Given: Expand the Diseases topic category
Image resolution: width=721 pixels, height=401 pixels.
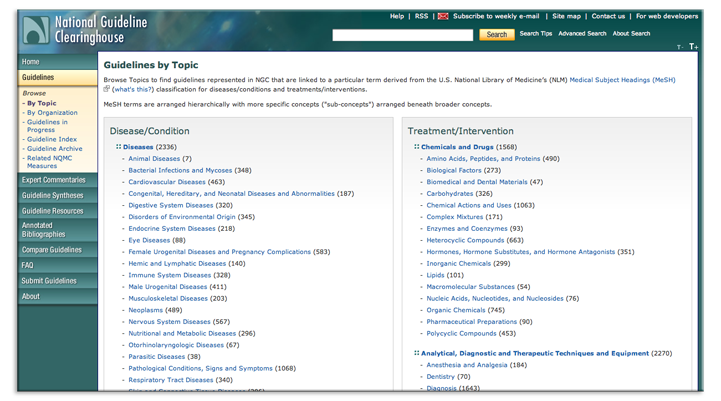Looking at the screenshot, I should 138,147.
